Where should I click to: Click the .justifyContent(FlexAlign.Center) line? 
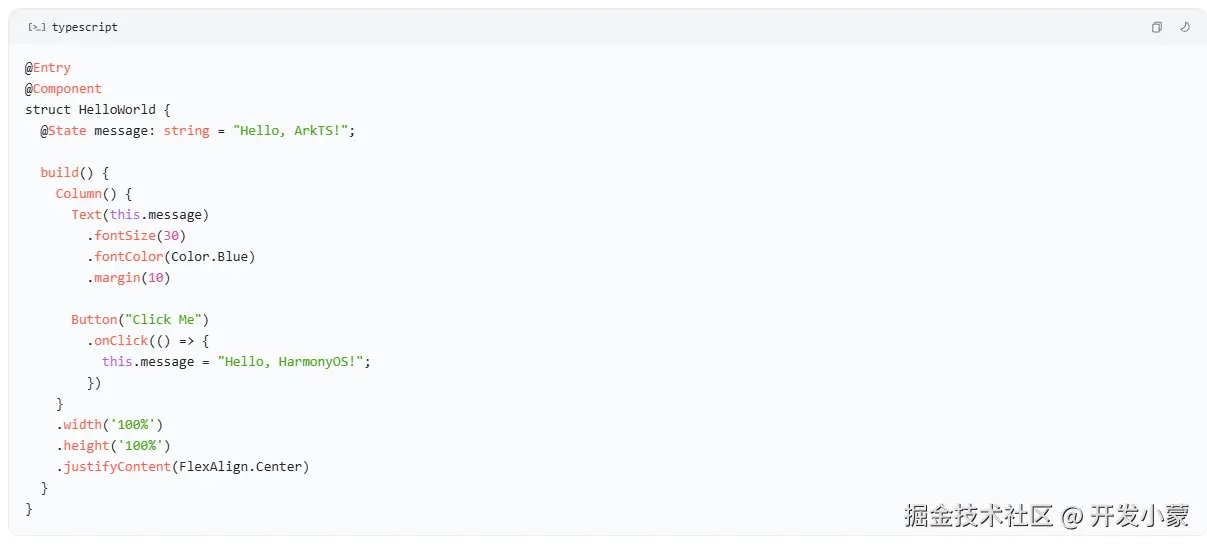183,466
